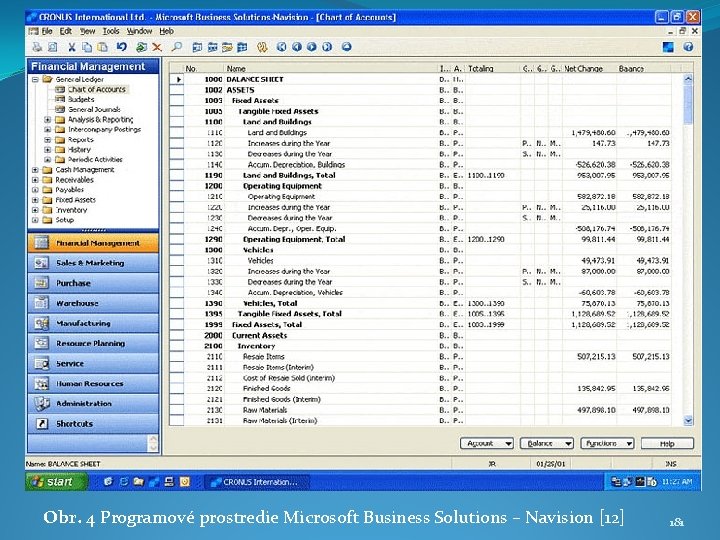The image size is (720, 540).
Task: Open Print Preview from the toolbar
Action: (x=53, y=47)
